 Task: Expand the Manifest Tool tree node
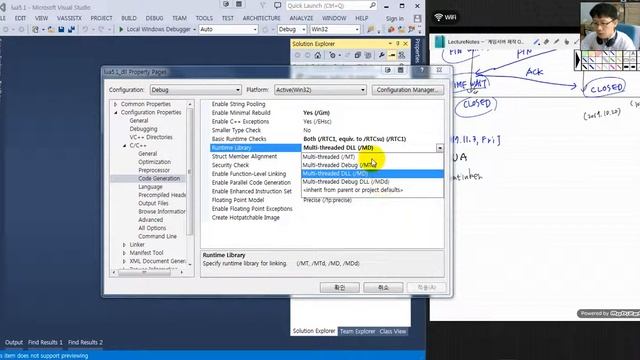(124, 253)
